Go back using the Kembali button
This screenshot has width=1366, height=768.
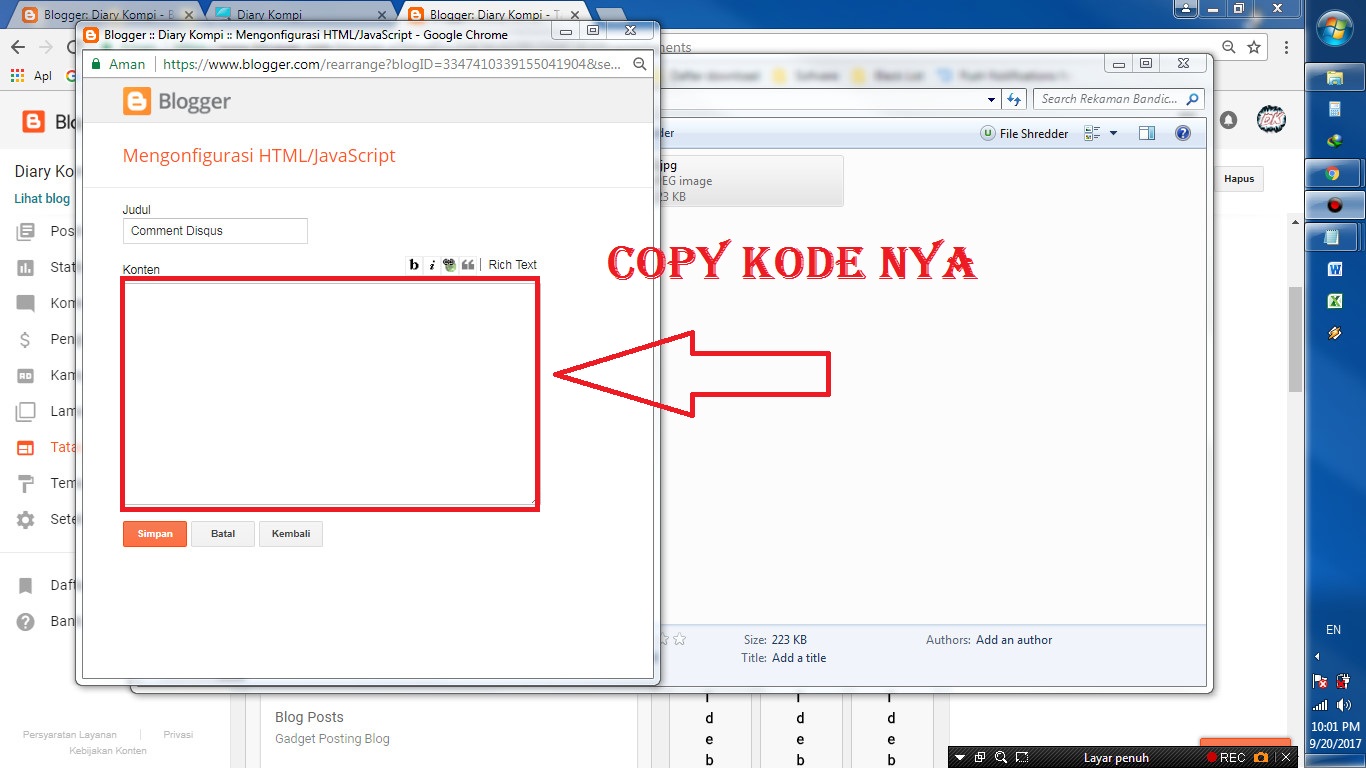point(291,534)
